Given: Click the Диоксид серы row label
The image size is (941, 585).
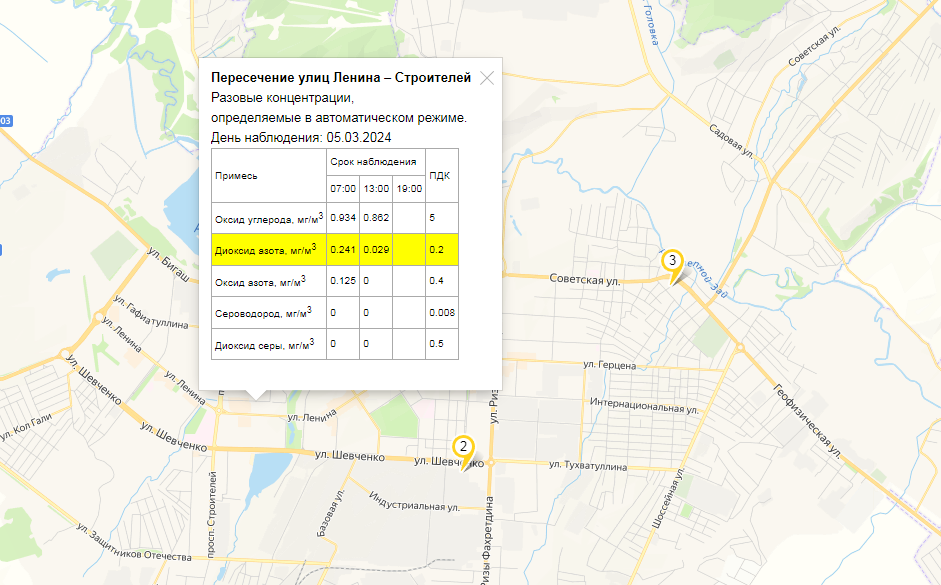Looking at the screenshot, I should coord(266,344).
